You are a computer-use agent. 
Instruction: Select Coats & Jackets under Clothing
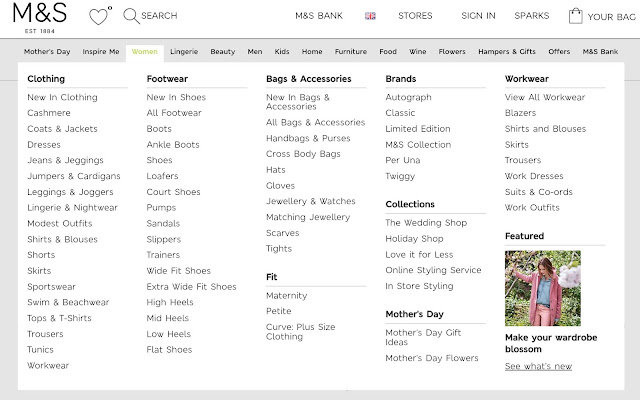coord(62,129)
